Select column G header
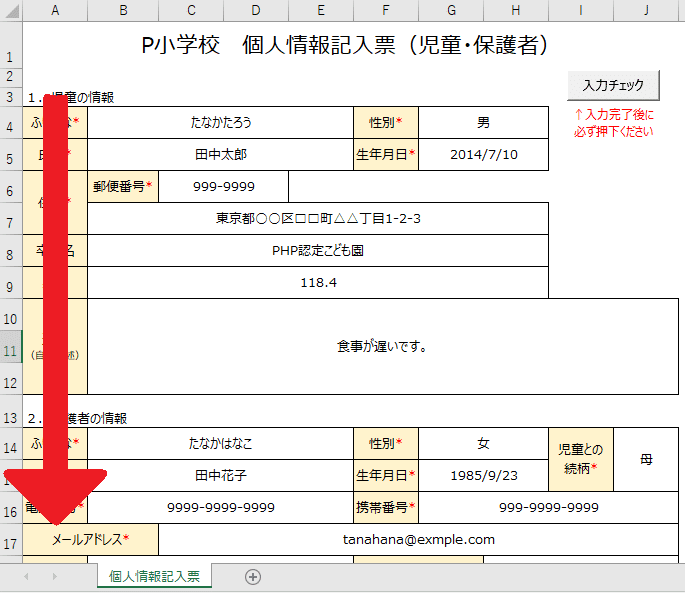Image resolution: width=685 pixels, height=593 pixels. tap(451, 10)
